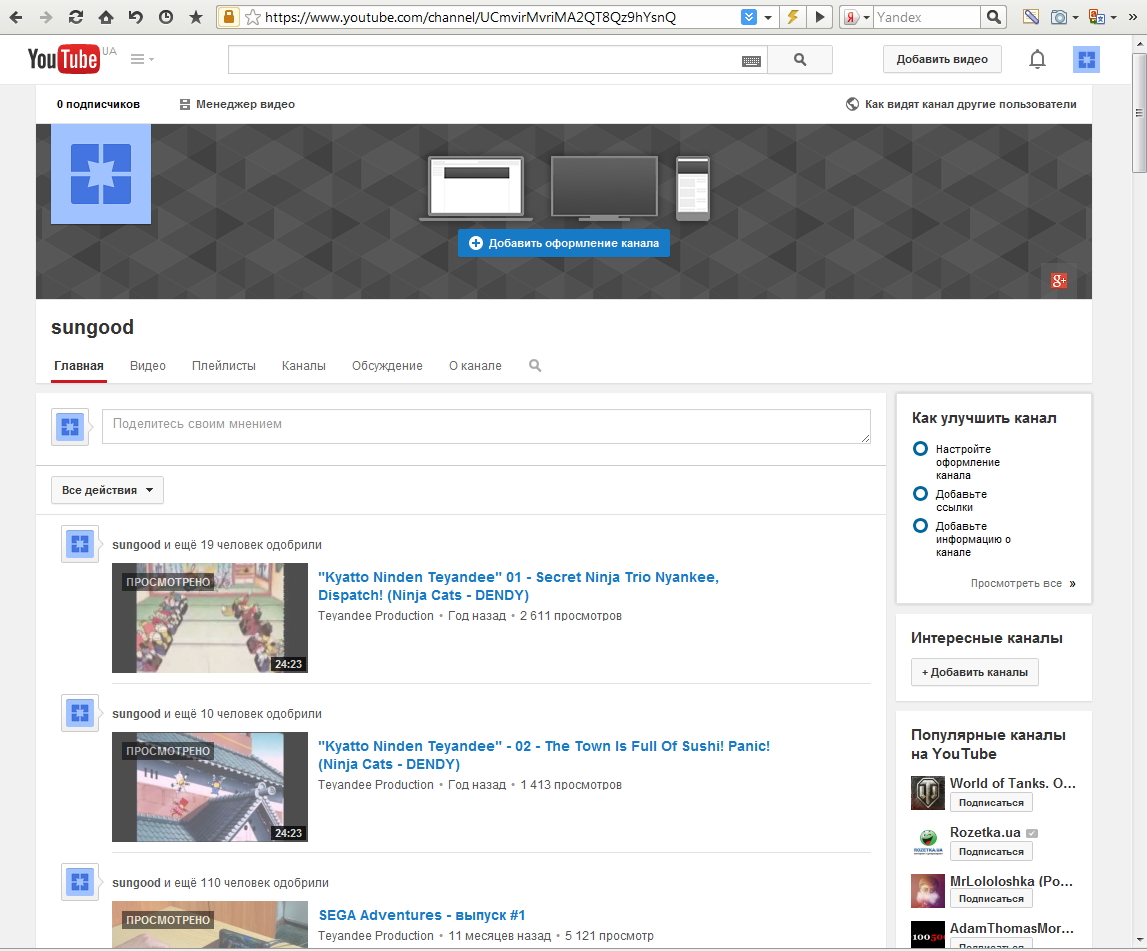
Task: Click the screenshot camera toolbar icon
Action: (1058, 17)
